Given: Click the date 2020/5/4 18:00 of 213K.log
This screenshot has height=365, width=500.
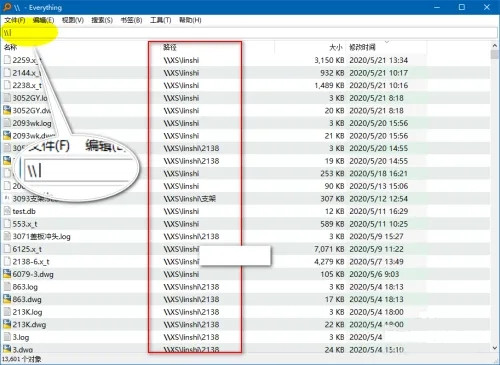Looking at the screenshot, I should pyautogui.click(x=376, y=312).
